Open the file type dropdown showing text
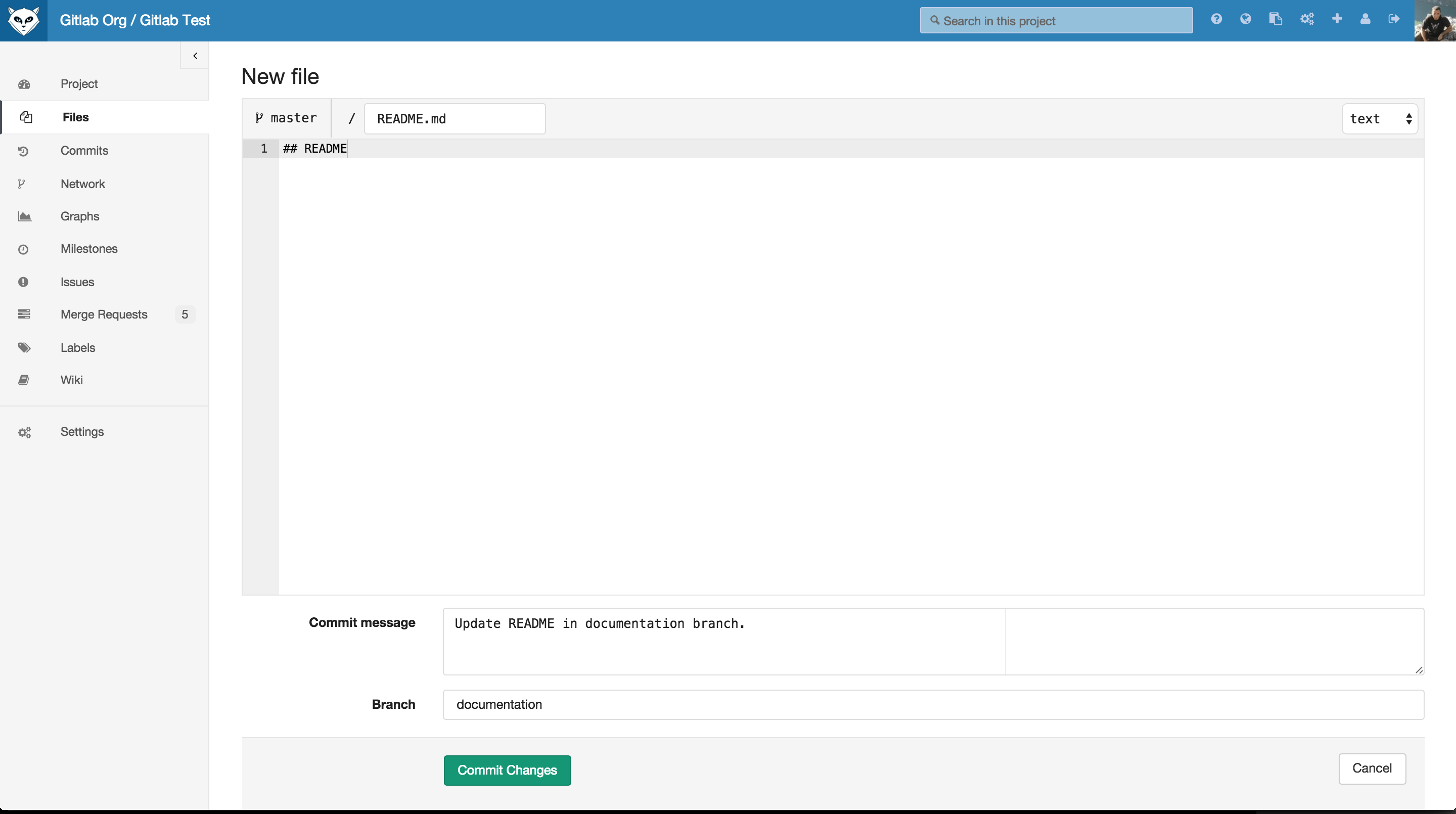 [1379, 119]
